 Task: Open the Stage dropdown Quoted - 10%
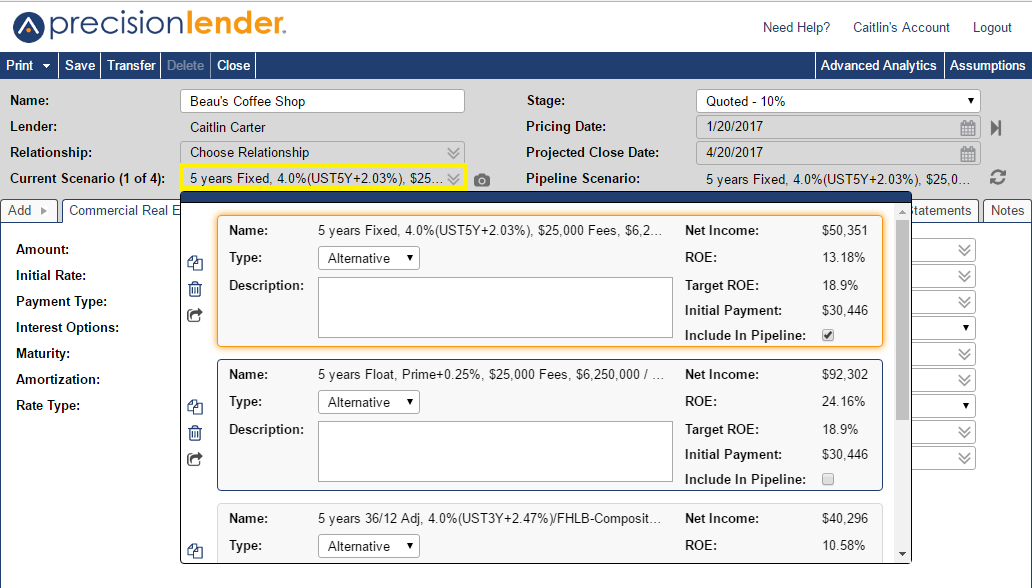(x=838, y=101)
